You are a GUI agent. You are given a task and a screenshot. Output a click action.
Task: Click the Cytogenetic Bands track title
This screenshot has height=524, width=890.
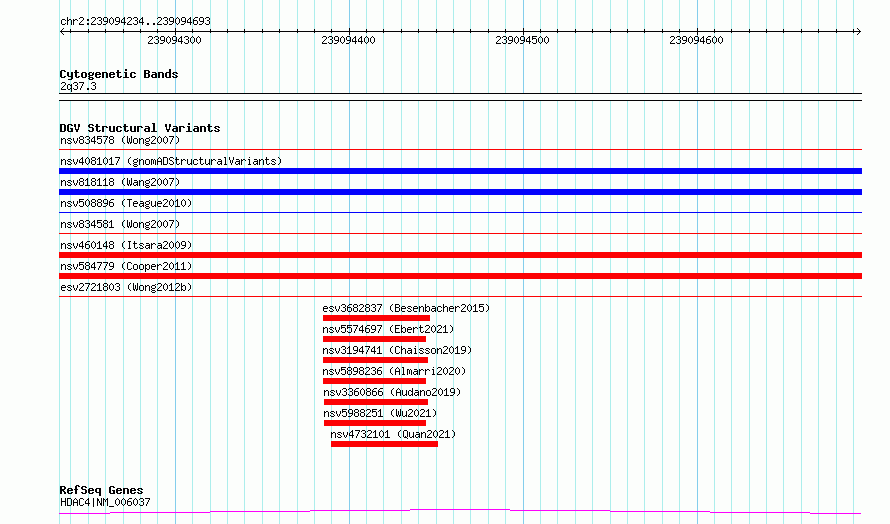tap(119, 74)
